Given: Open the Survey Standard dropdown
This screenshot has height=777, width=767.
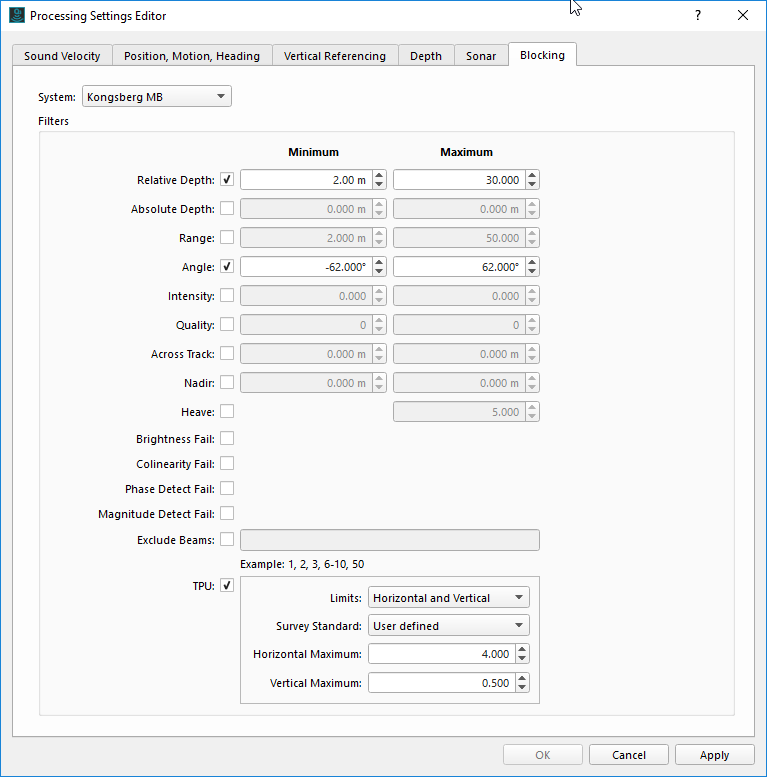Looking at the screenshot, I should tap(448, 626).
